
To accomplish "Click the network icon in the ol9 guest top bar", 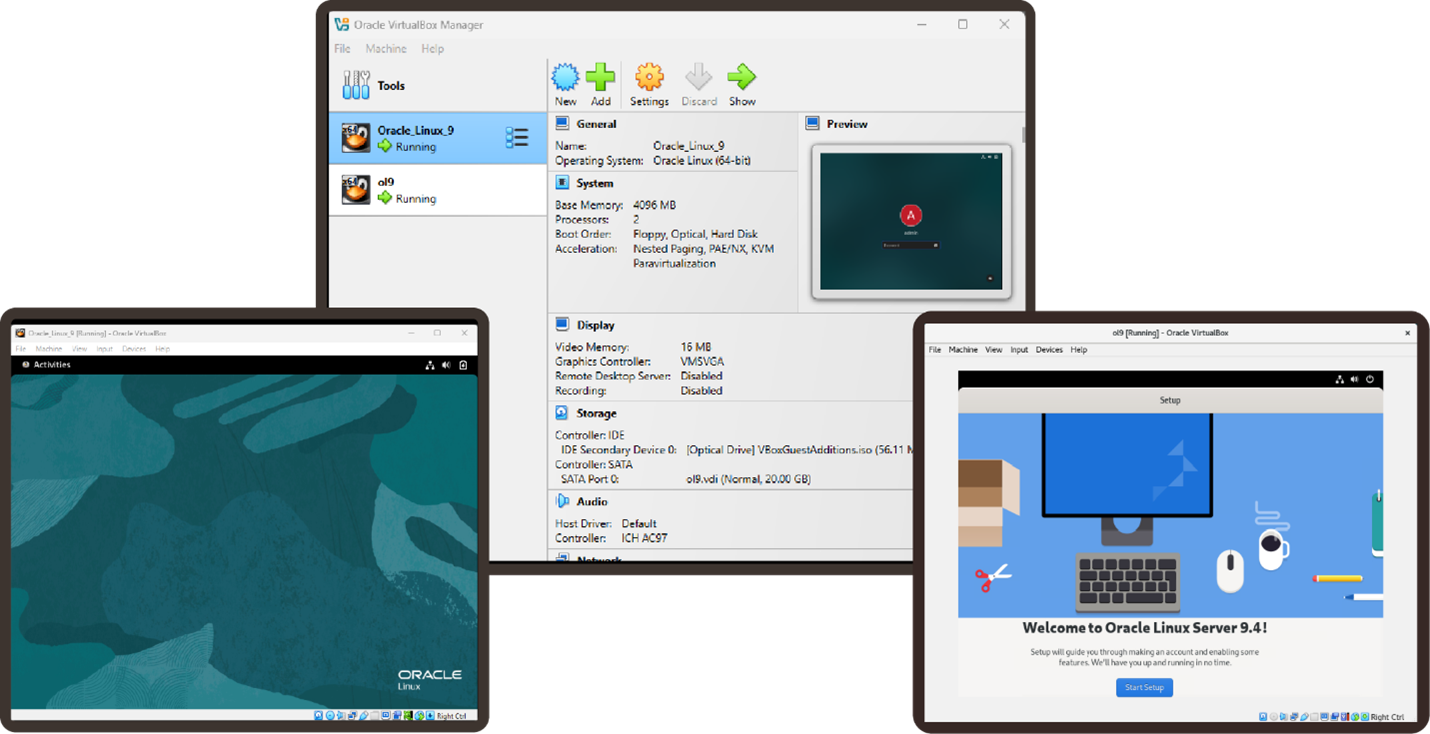I will (1339, 379).
